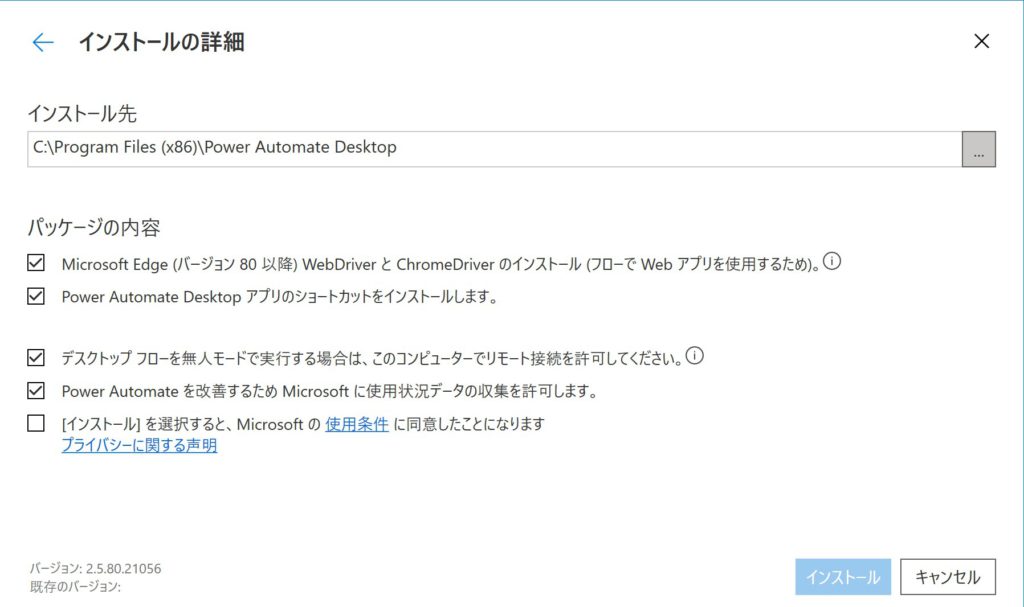The height and width of the screenshot is (607, 1024).
Task: Uncheck the WebDriver and ChromeDriver install checkbox
Action: click(x=36, y=263)
